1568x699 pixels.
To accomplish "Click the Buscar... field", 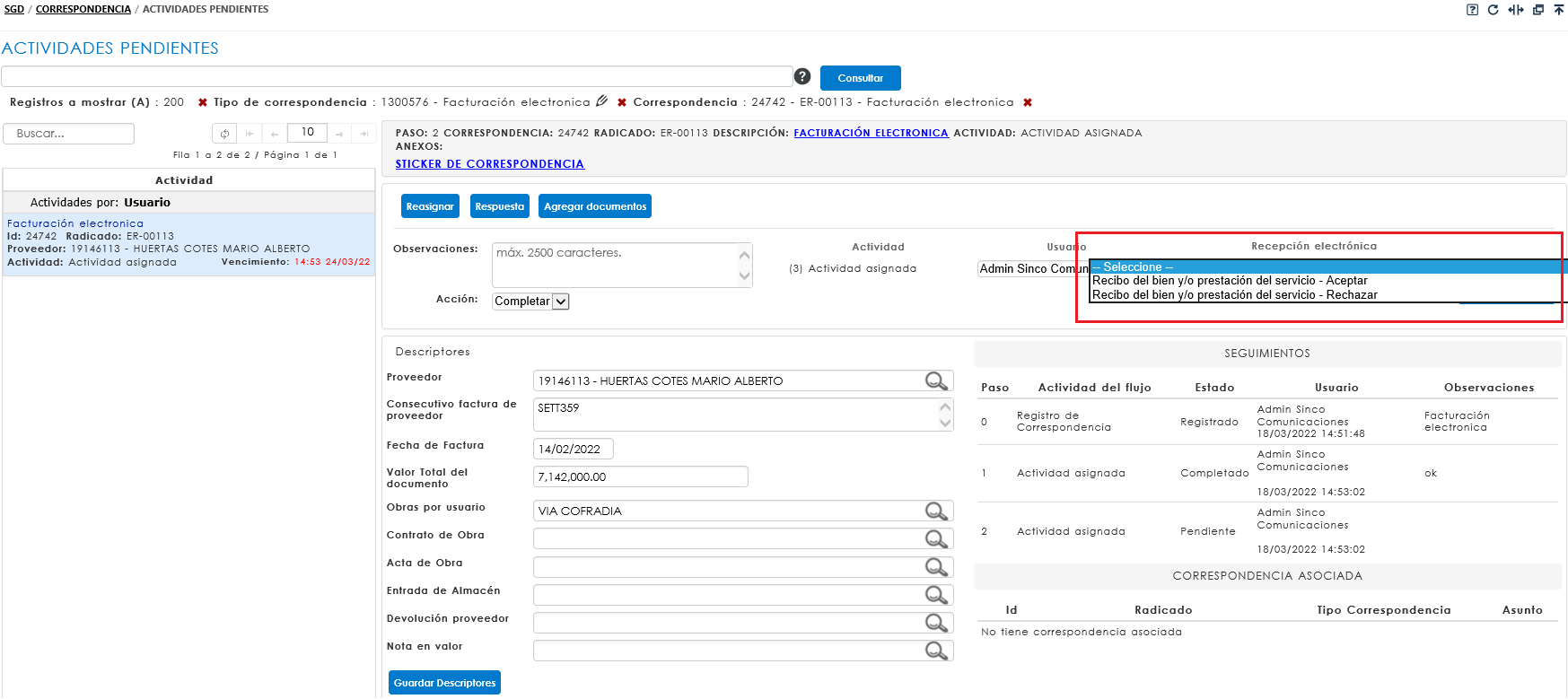I will click(69, 134).
